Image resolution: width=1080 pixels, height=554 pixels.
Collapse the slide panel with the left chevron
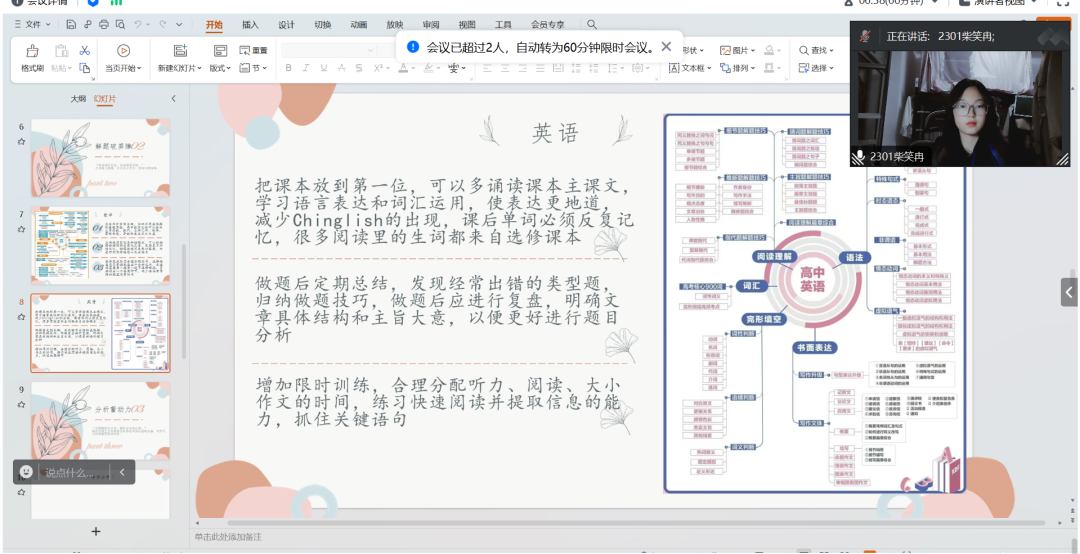[x=174, y=99]
